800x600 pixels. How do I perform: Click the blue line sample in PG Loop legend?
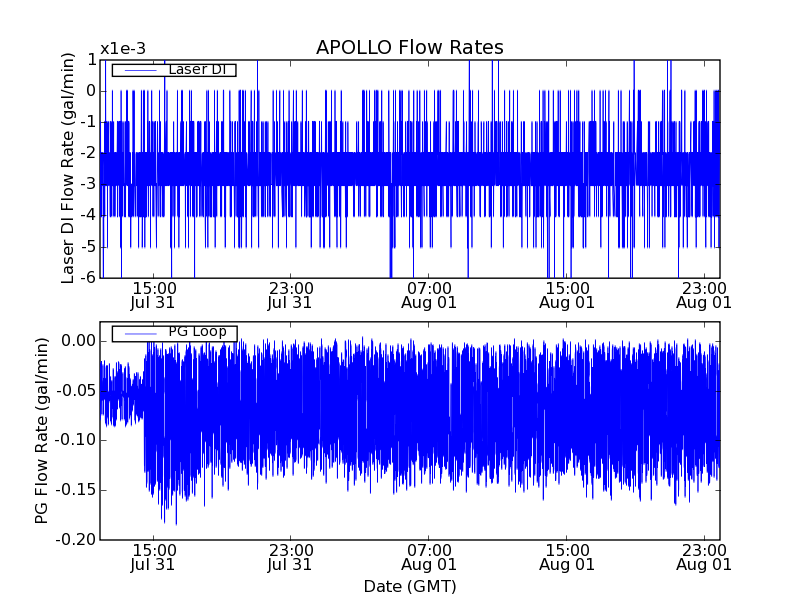coord(140,333)
